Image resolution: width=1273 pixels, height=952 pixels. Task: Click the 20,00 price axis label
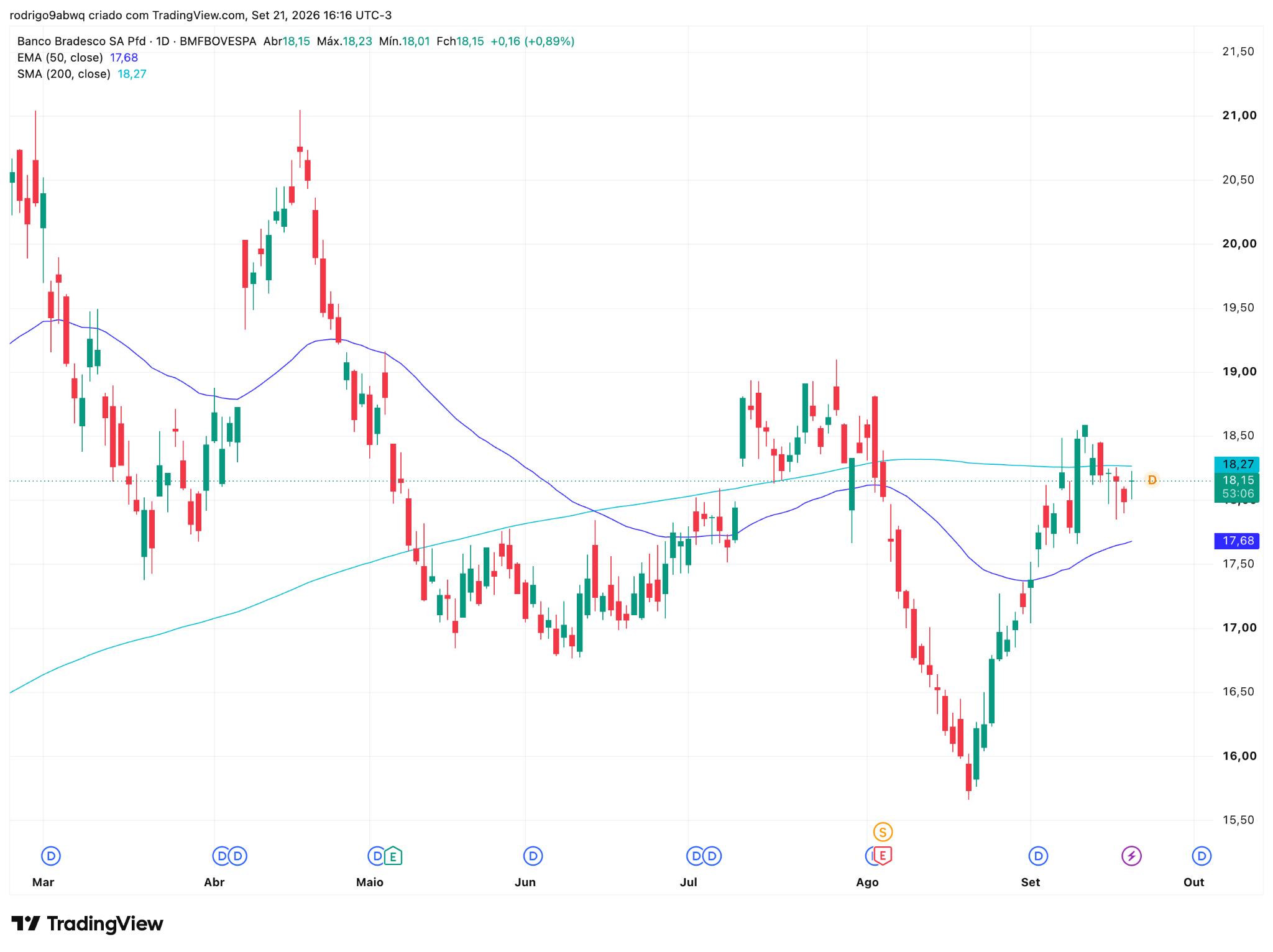coord(1239,244)
